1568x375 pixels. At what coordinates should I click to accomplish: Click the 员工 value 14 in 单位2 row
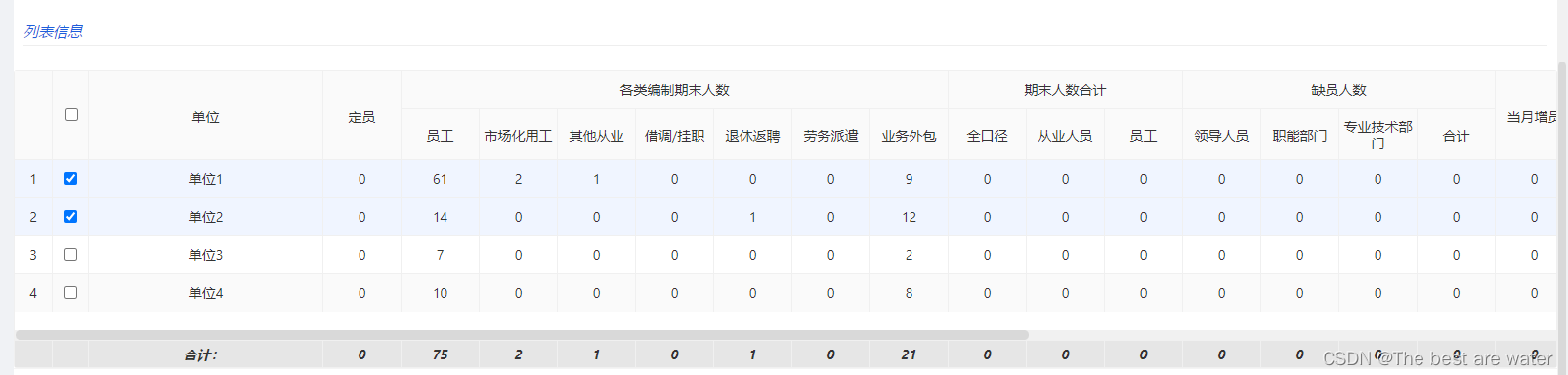pos(440,217)
